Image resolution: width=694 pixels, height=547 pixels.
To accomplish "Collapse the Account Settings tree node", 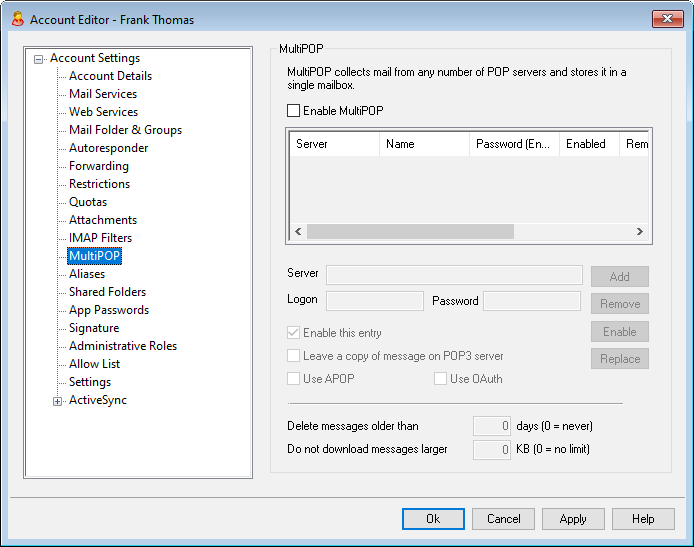I will click(39, 59).
